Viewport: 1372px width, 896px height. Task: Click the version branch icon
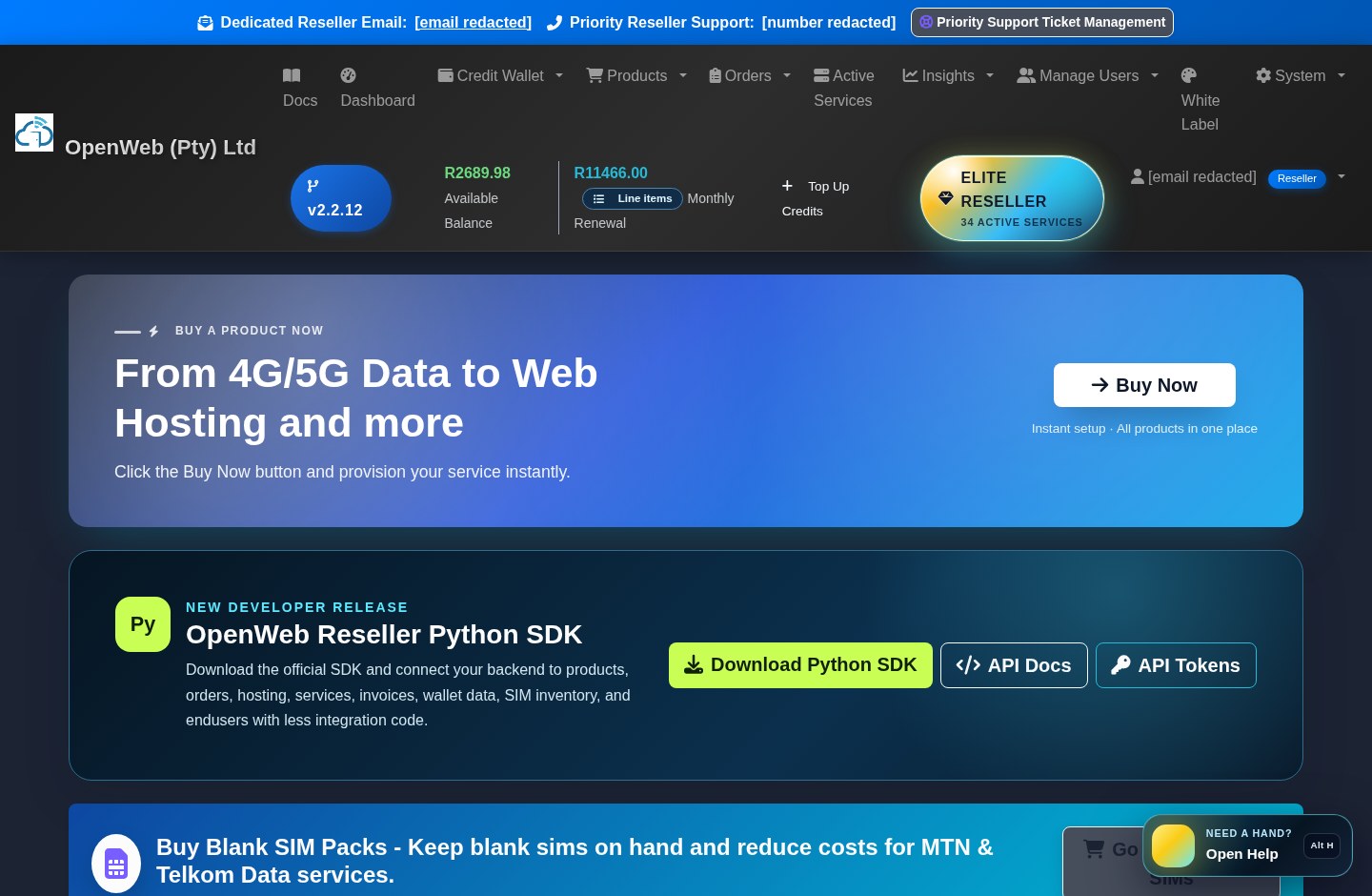pyautogui.click(x=313, y=186)
